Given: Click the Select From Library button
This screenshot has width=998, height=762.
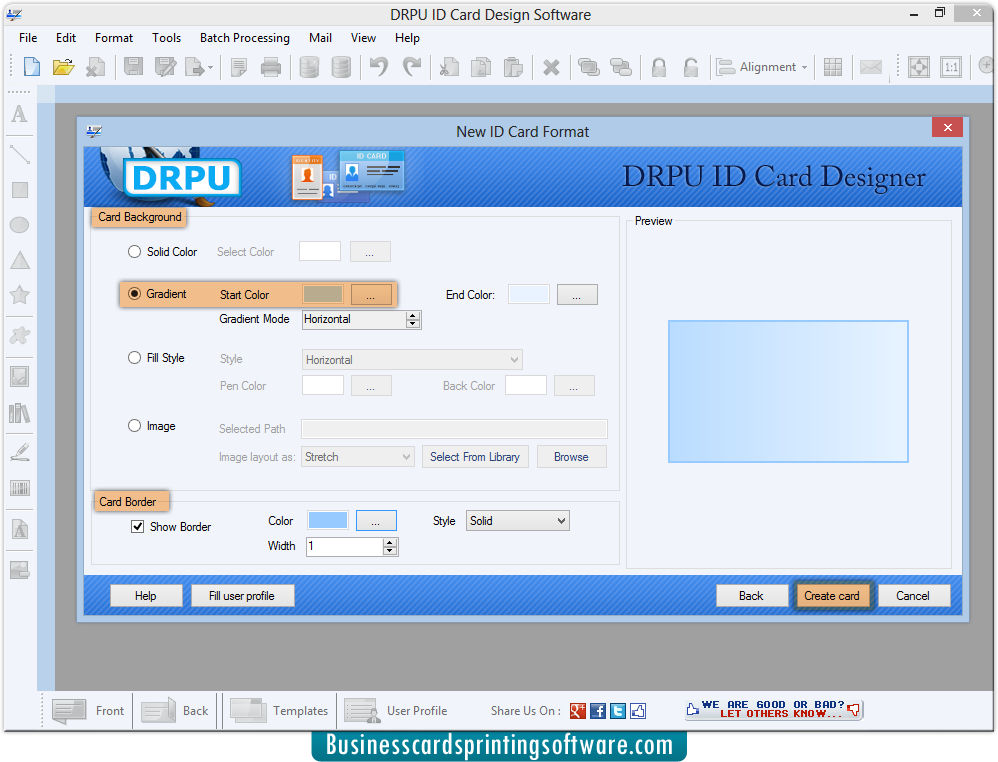Looking at the screenshot, I should (x=475, y=457).
